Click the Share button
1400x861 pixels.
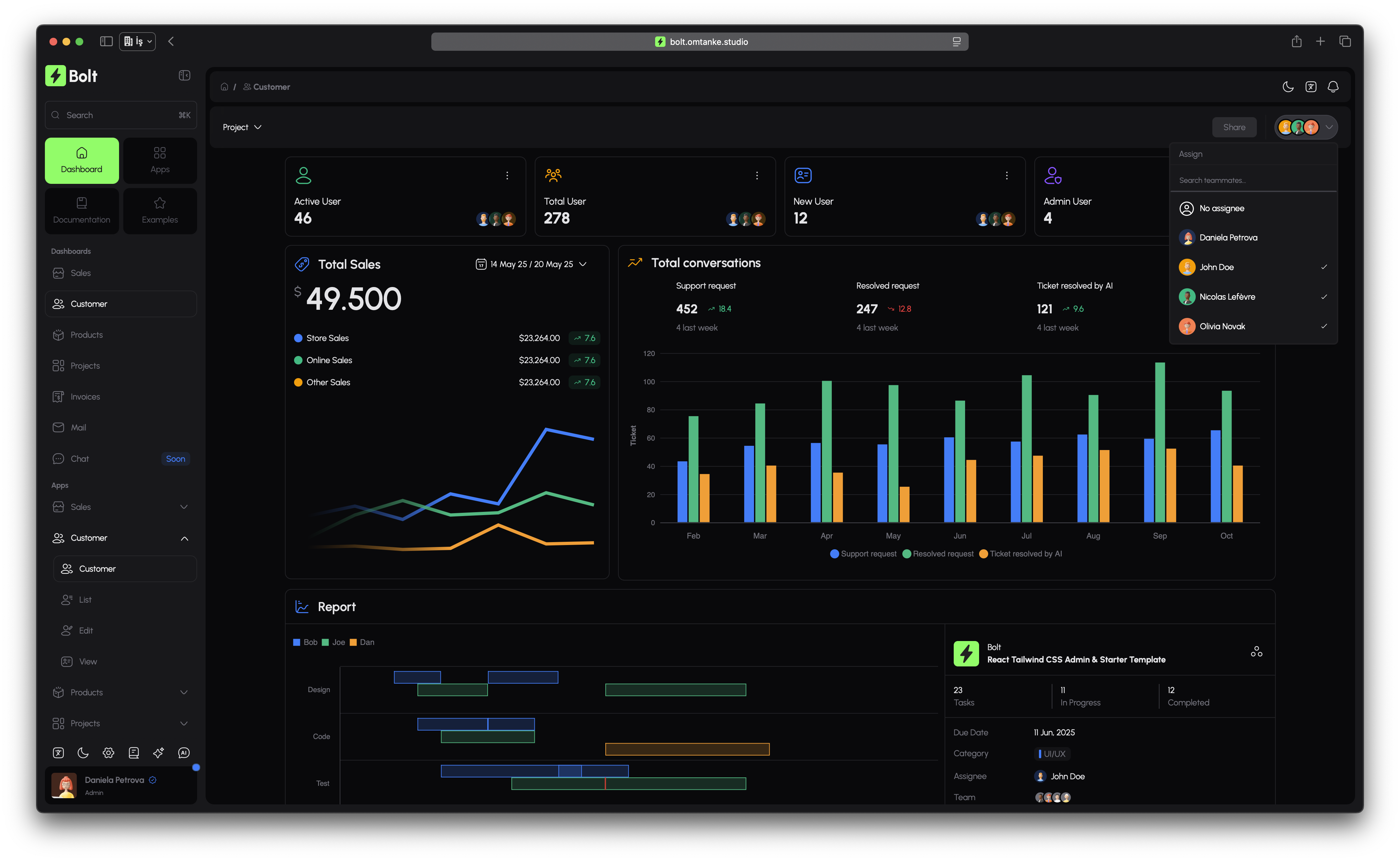pyautogui.click(x=1234, y=126)
